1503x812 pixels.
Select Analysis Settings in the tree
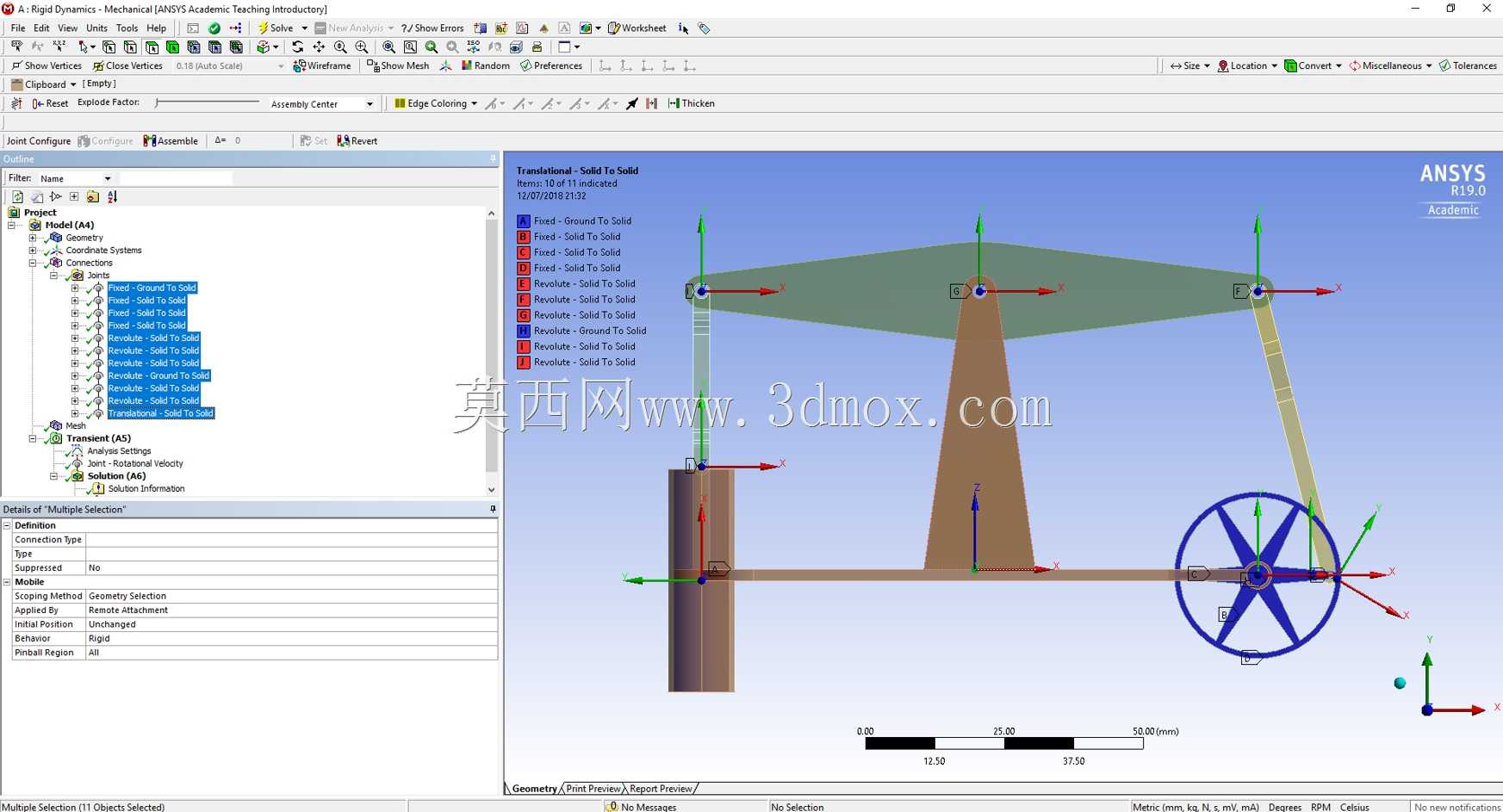coord(119,451)
